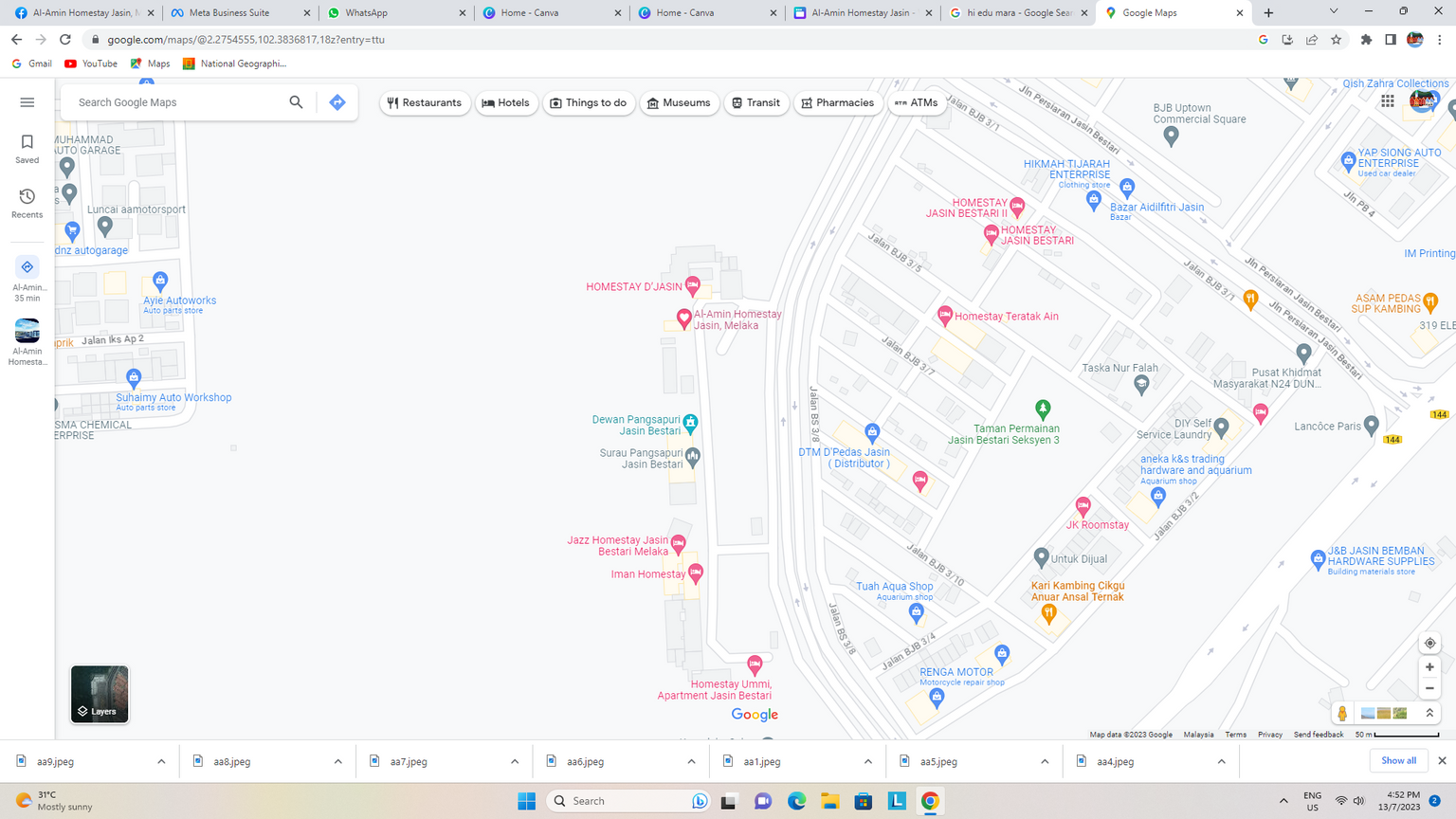Screen dimensions: 1456x819
Task: Switch to hi edu mara Google Search tab
Action: [x=1018, y=13]
